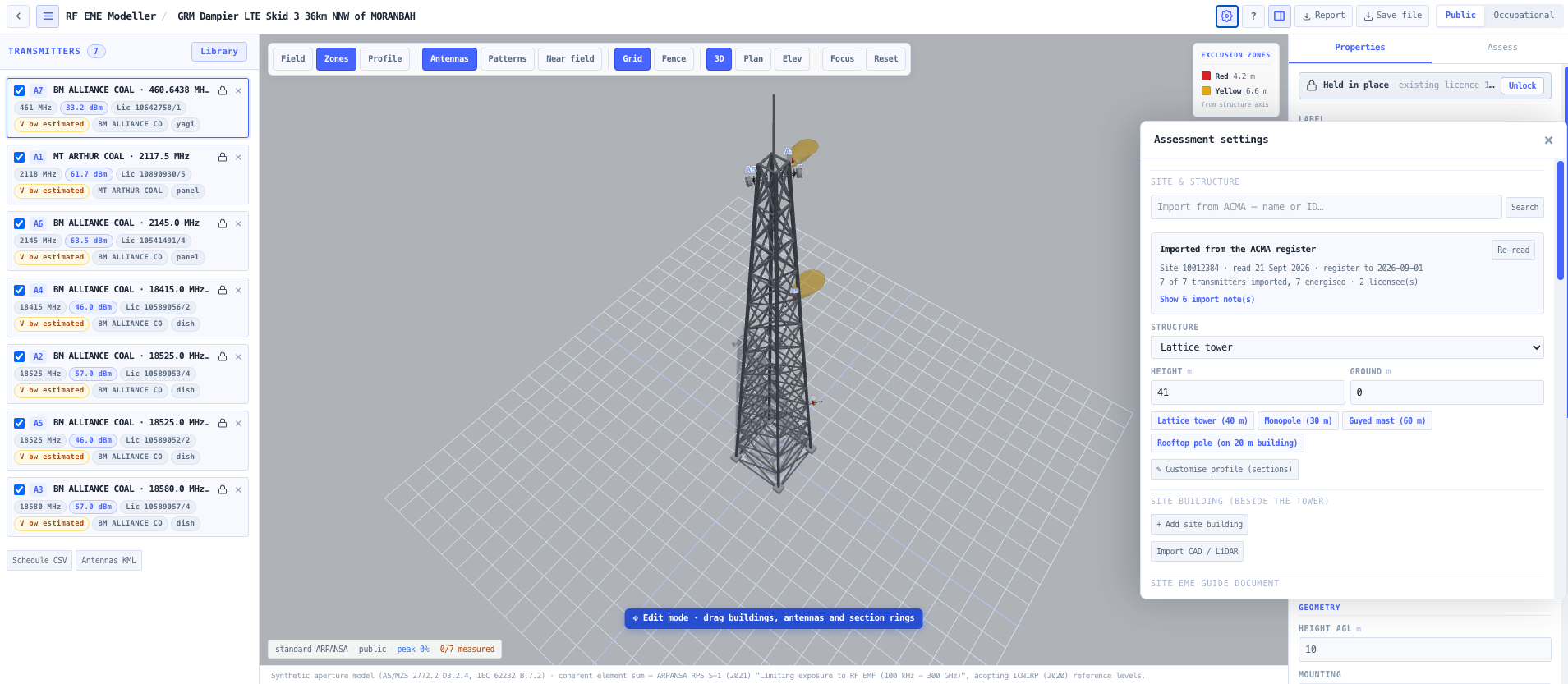Remove A1 MT ARTHUR COAL transmitter
1568x684 pixels.
pos(238,157)
